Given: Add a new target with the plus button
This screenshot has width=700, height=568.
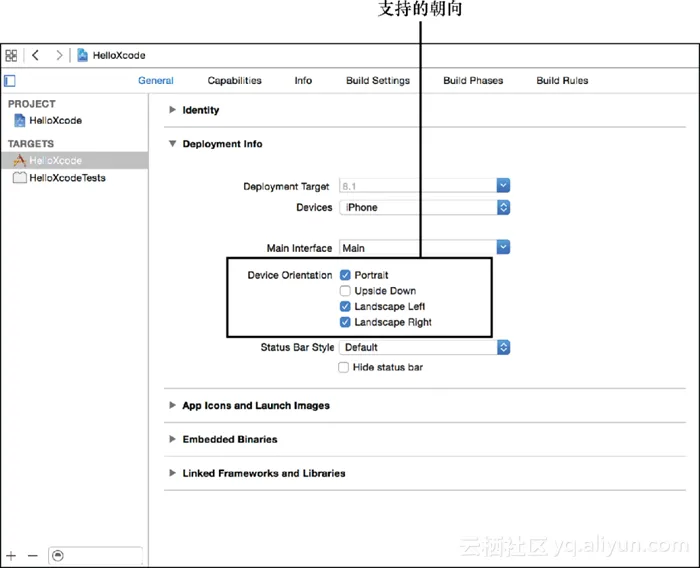Looking at the screenshot, I should click(x=11, y=555).
